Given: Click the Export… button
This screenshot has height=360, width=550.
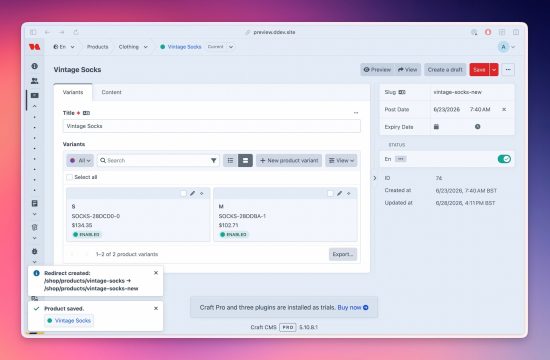Looking at the screenshot, I should 343,254.
